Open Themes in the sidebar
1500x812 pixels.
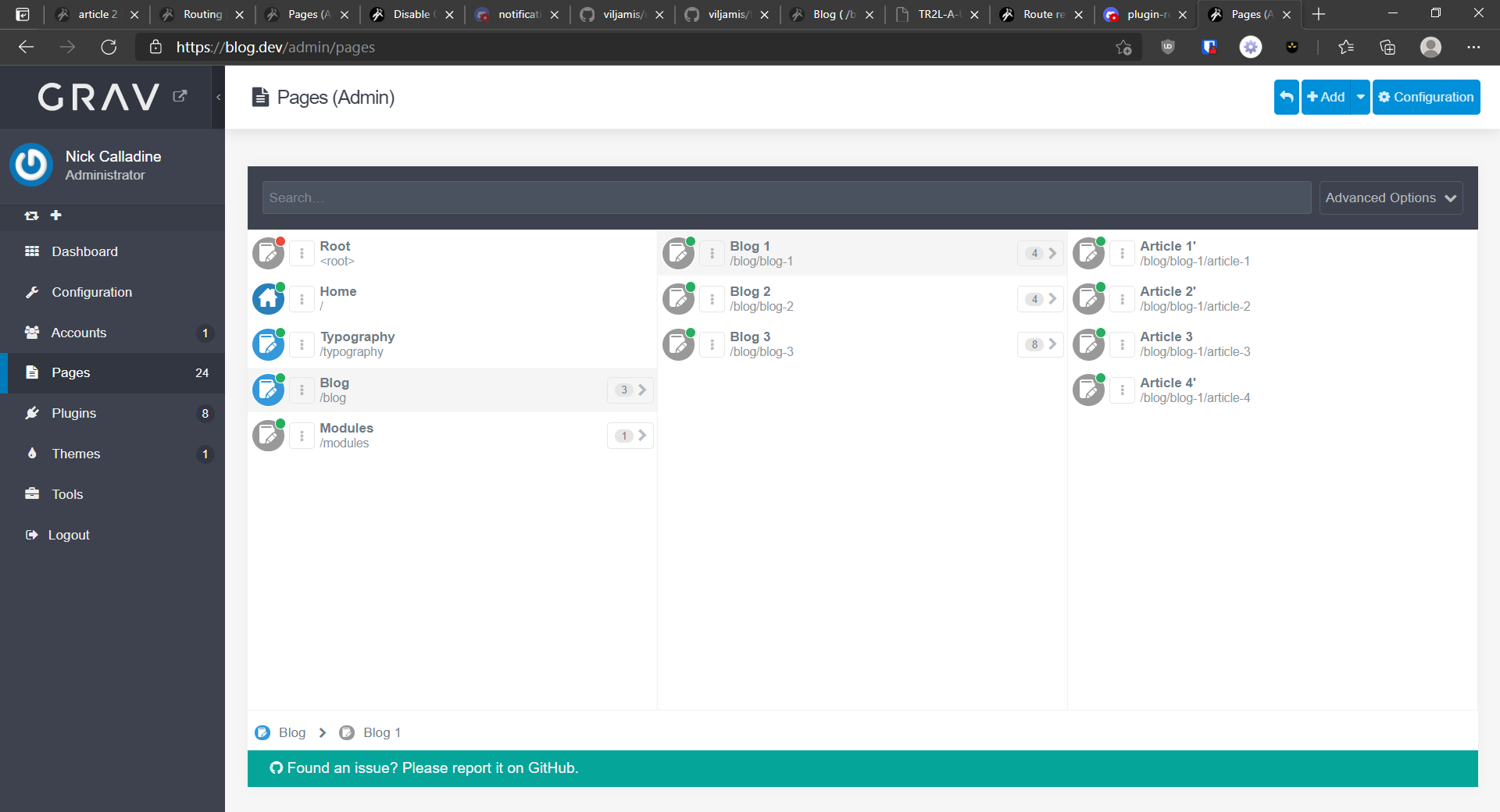tap(112, 454)
